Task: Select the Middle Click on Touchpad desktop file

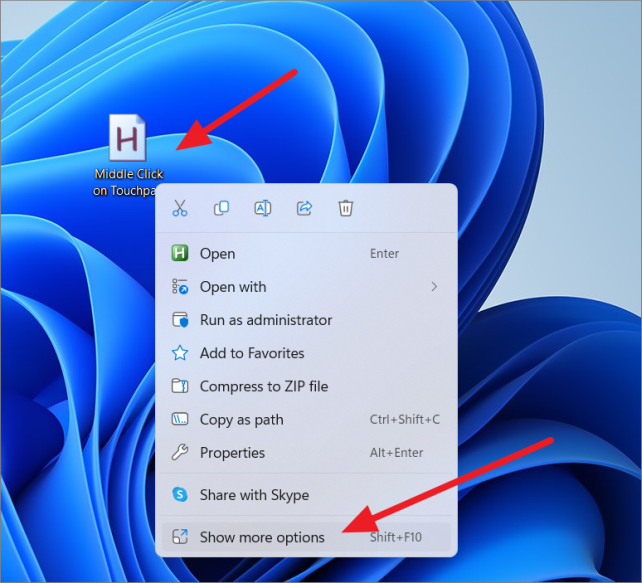Action: pos(128,156)
